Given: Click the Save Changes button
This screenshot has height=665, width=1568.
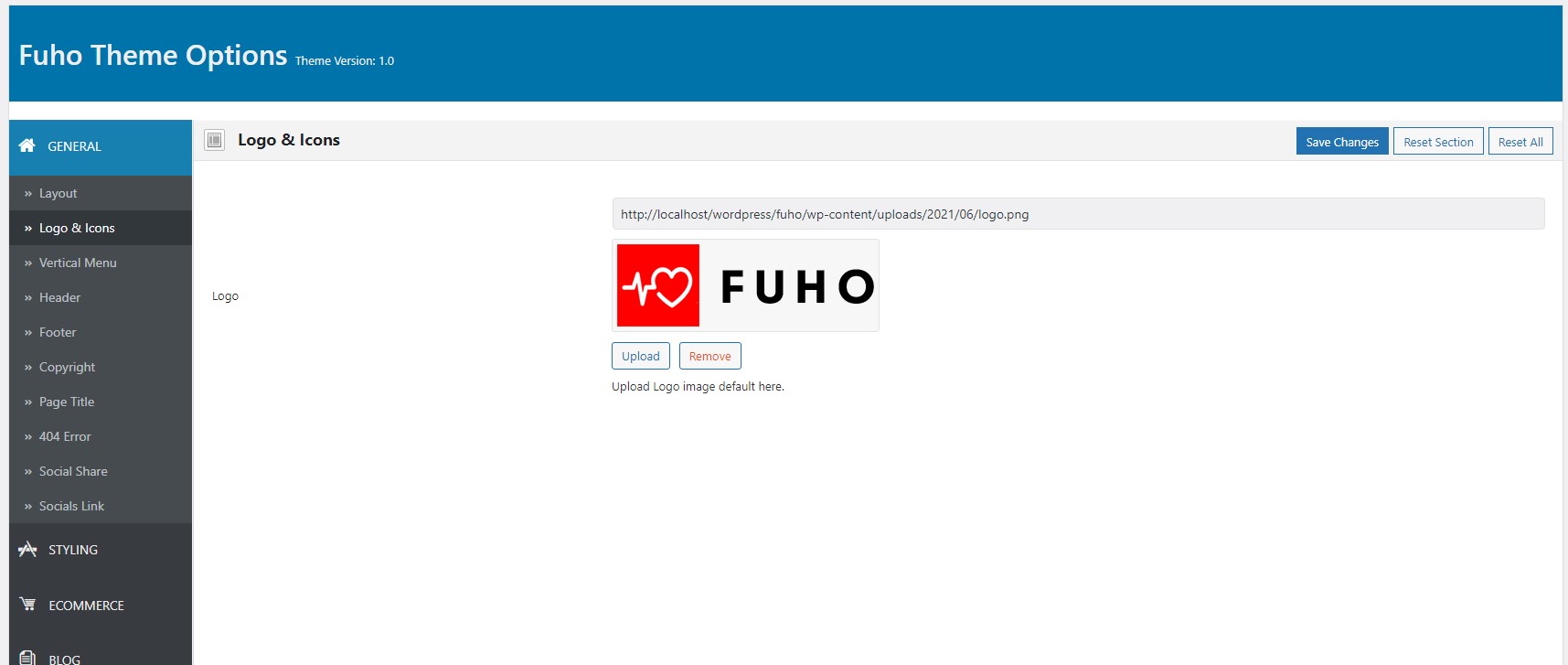Looking at the screenshot, I should tap(1342, 141).
